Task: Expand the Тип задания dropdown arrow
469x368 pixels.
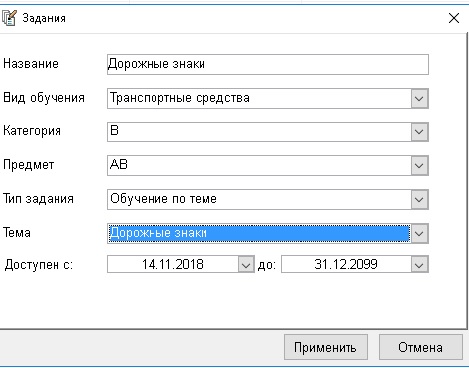Action: click(x=419, y=200)
